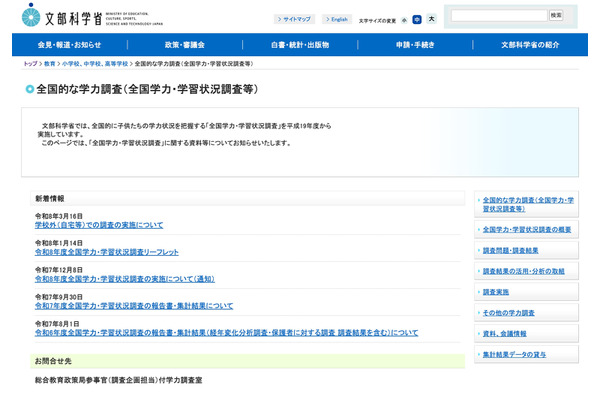Open the 政策・審議会 menu
600x400 pixels.
point(185,45)
